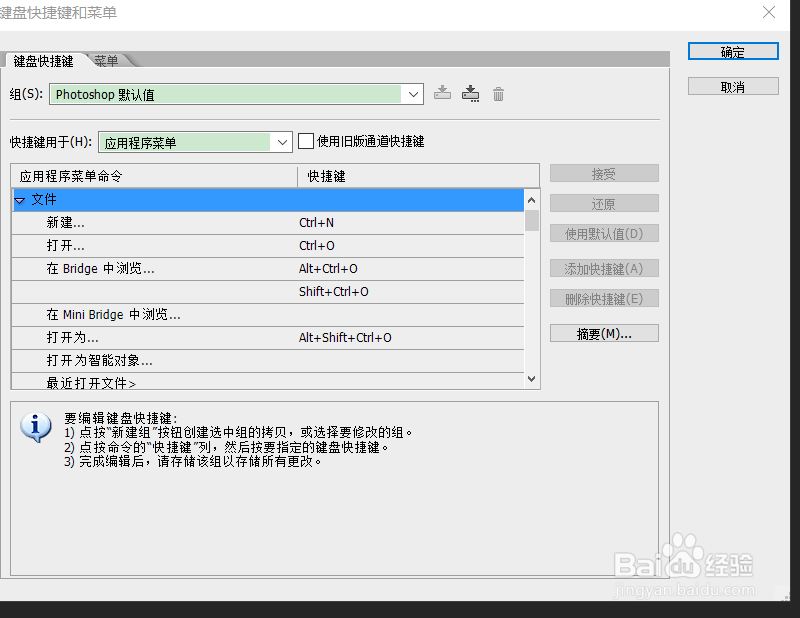Click the command list scrollbar thumb
800x618 pixels.
(532, 220)
